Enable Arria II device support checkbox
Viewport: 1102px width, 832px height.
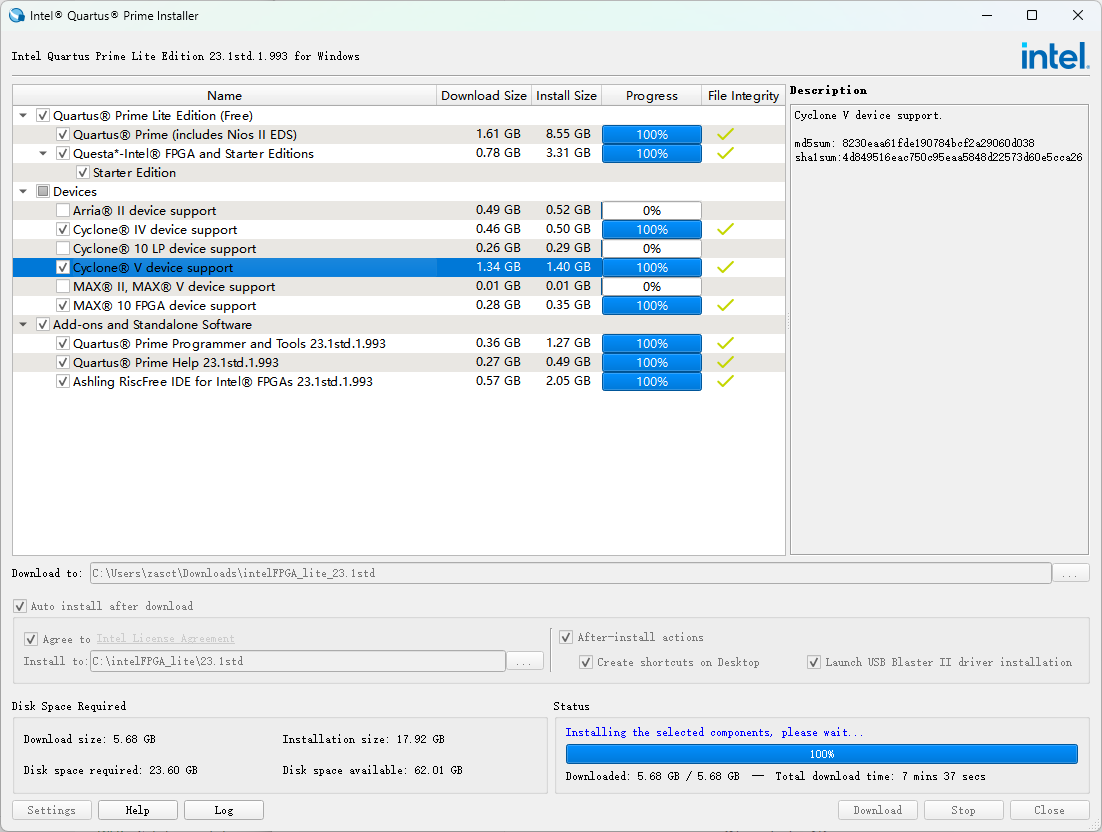point(63,211)
